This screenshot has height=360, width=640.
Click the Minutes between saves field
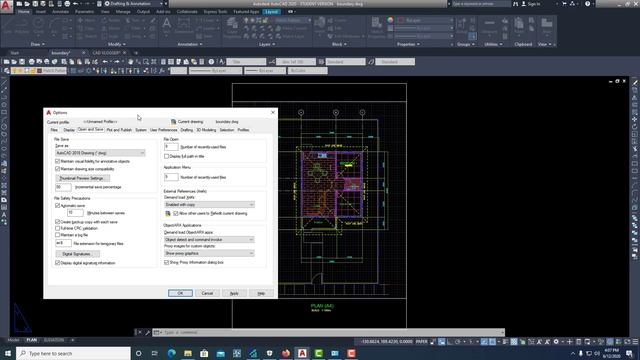click(75, 213)
